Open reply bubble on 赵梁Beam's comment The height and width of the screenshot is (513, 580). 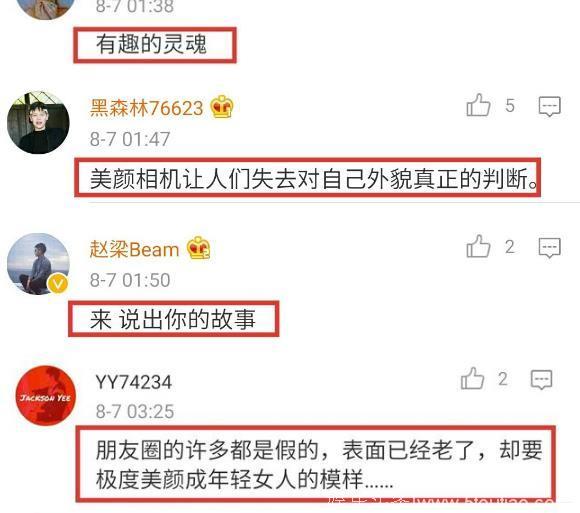click(x=549, y=247)
